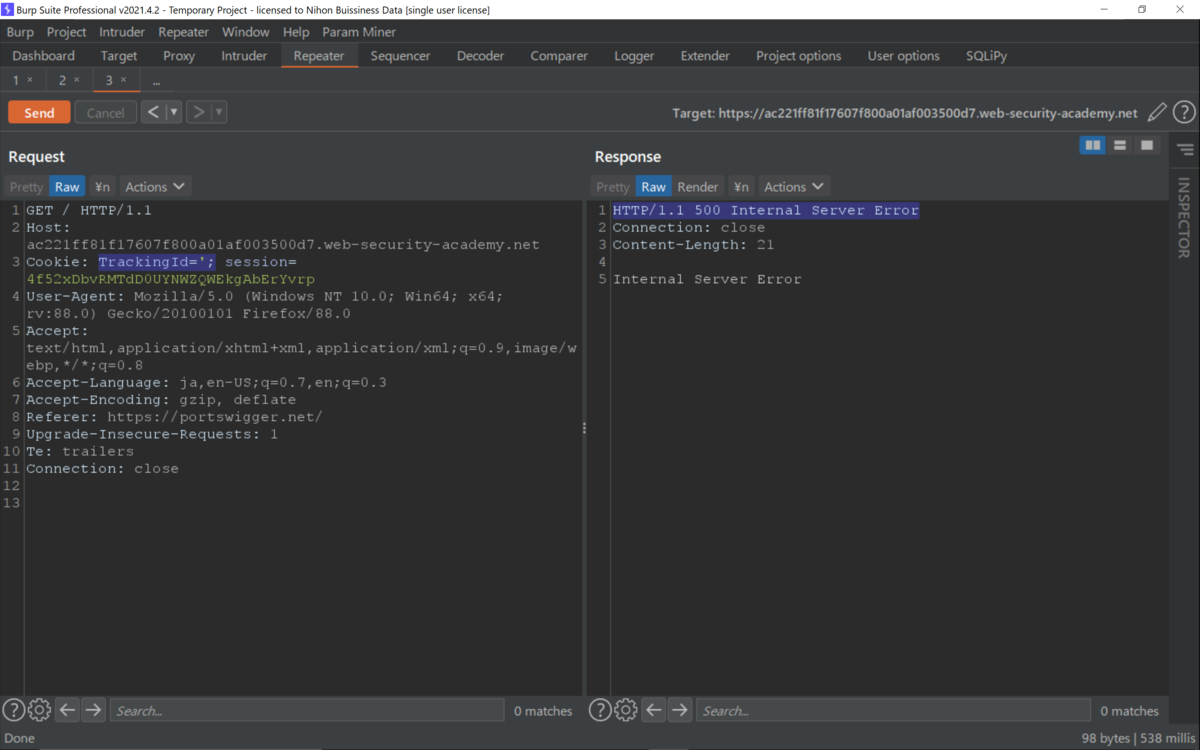Open Repeater help question mark icon
Image resolution: width=1200 pixels, height=750 pixels.
point(1184,112)
